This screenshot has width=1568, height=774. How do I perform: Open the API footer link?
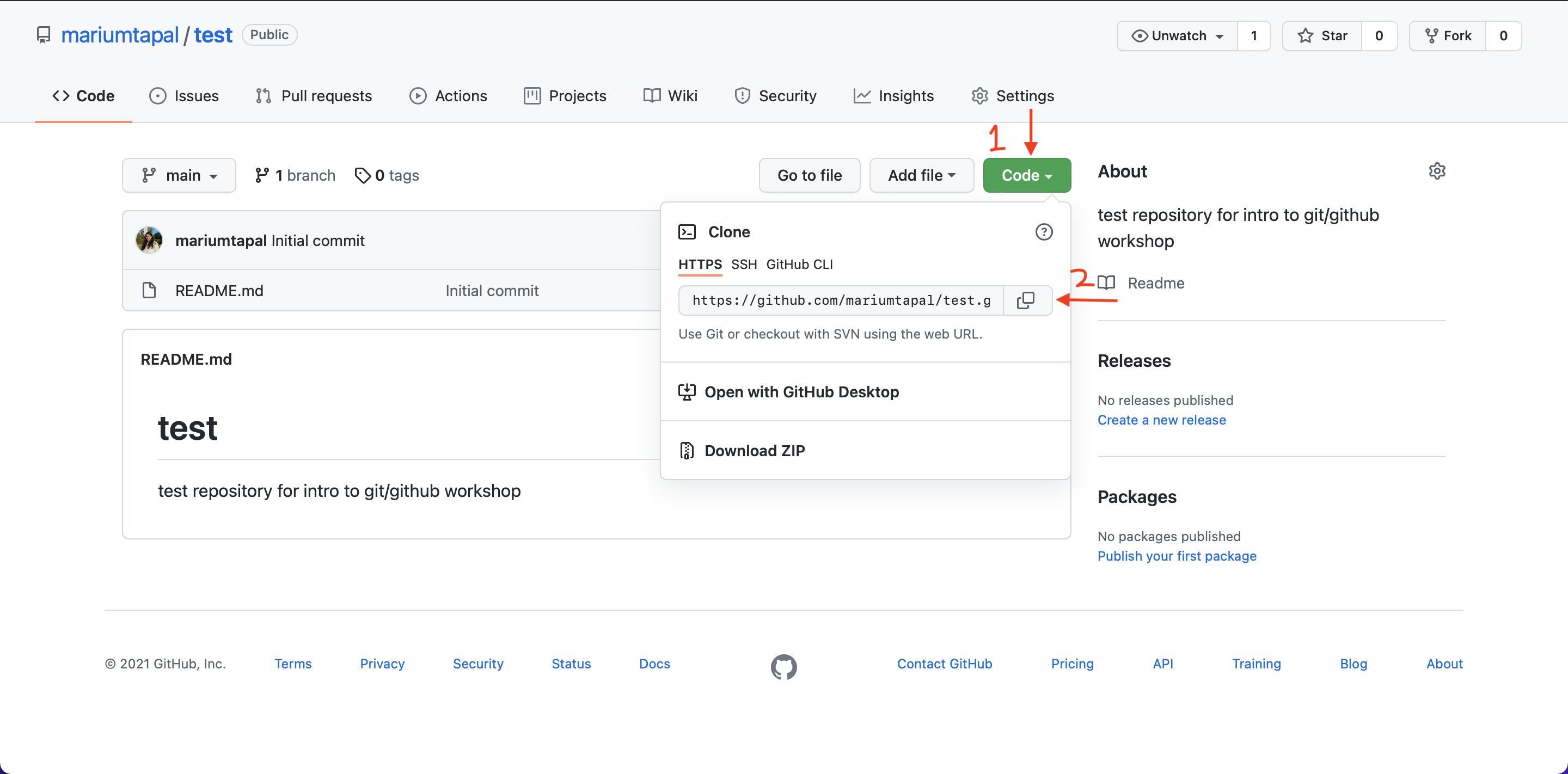1162,664
